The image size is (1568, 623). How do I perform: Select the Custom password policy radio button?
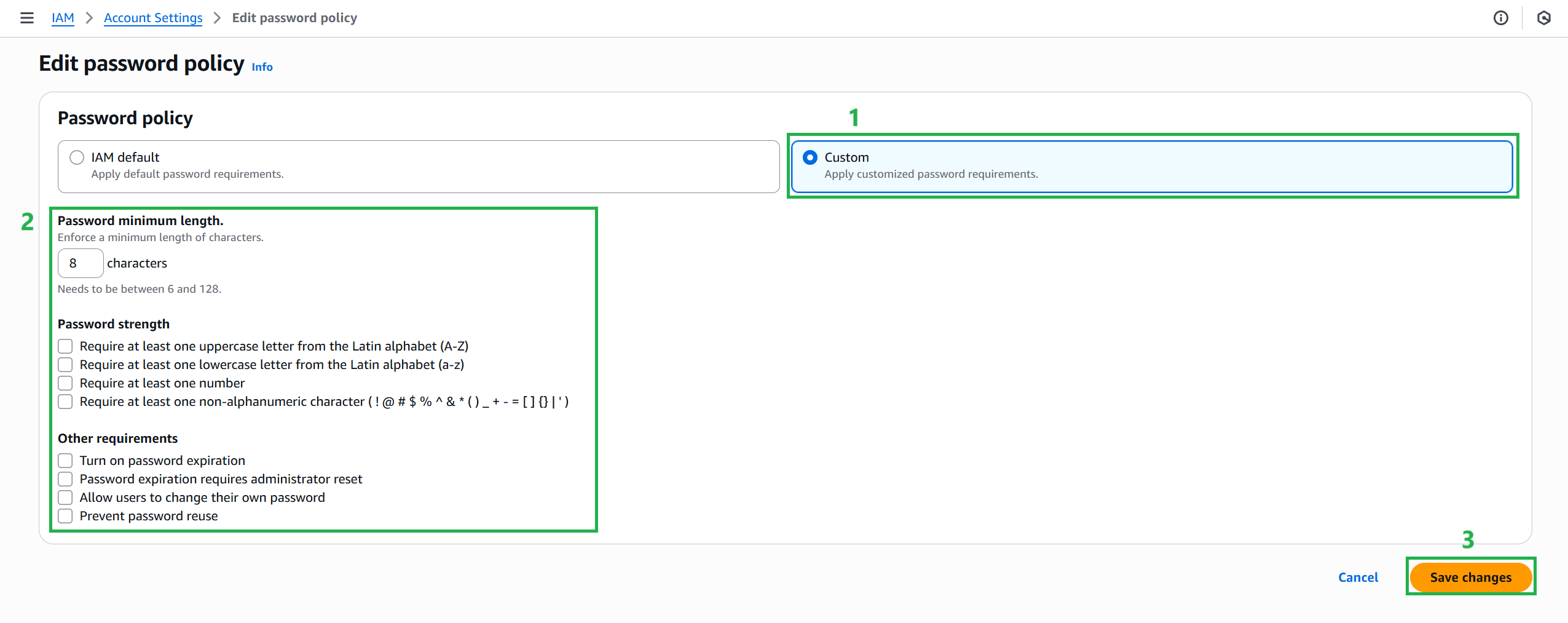coord(810,157)
